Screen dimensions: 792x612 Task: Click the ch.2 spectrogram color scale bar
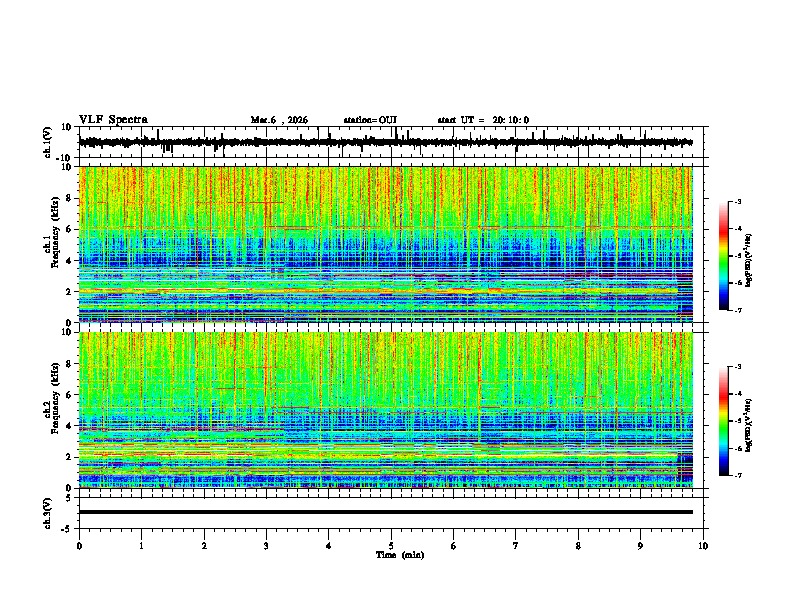724,421
